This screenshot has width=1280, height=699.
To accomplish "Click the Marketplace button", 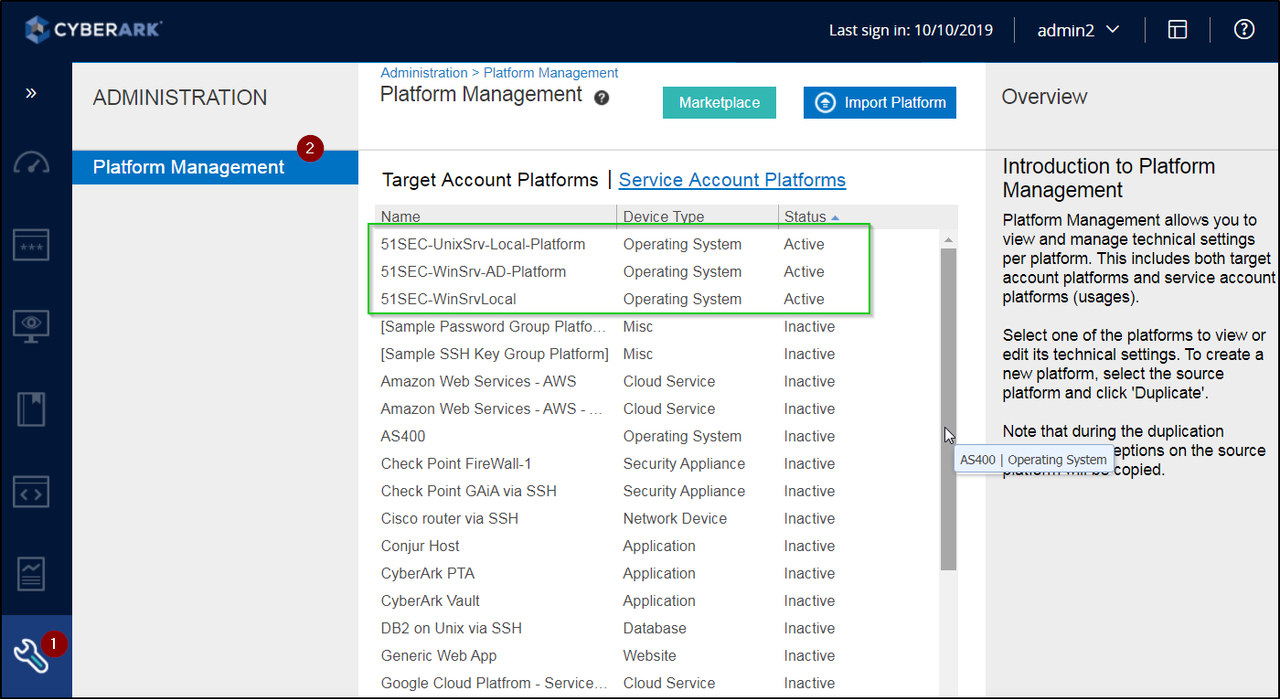I will tap(719, 102).
